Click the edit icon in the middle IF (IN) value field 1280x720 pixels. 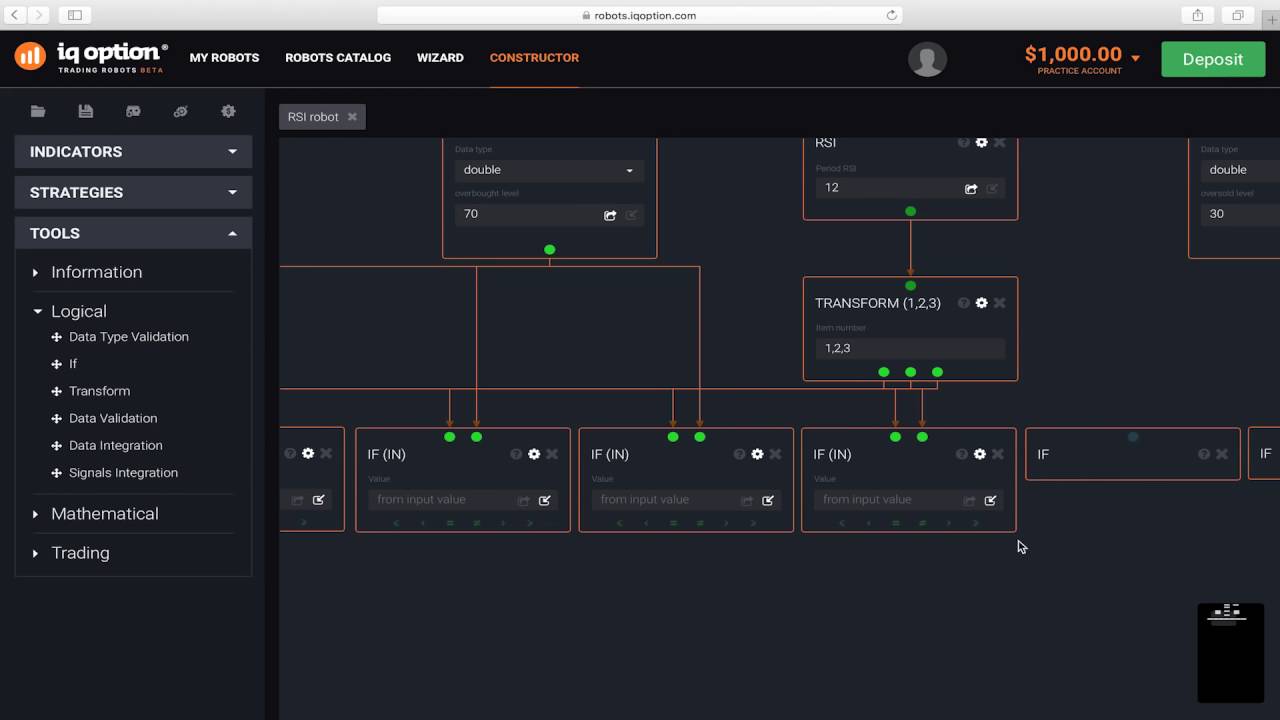point(768,500)
